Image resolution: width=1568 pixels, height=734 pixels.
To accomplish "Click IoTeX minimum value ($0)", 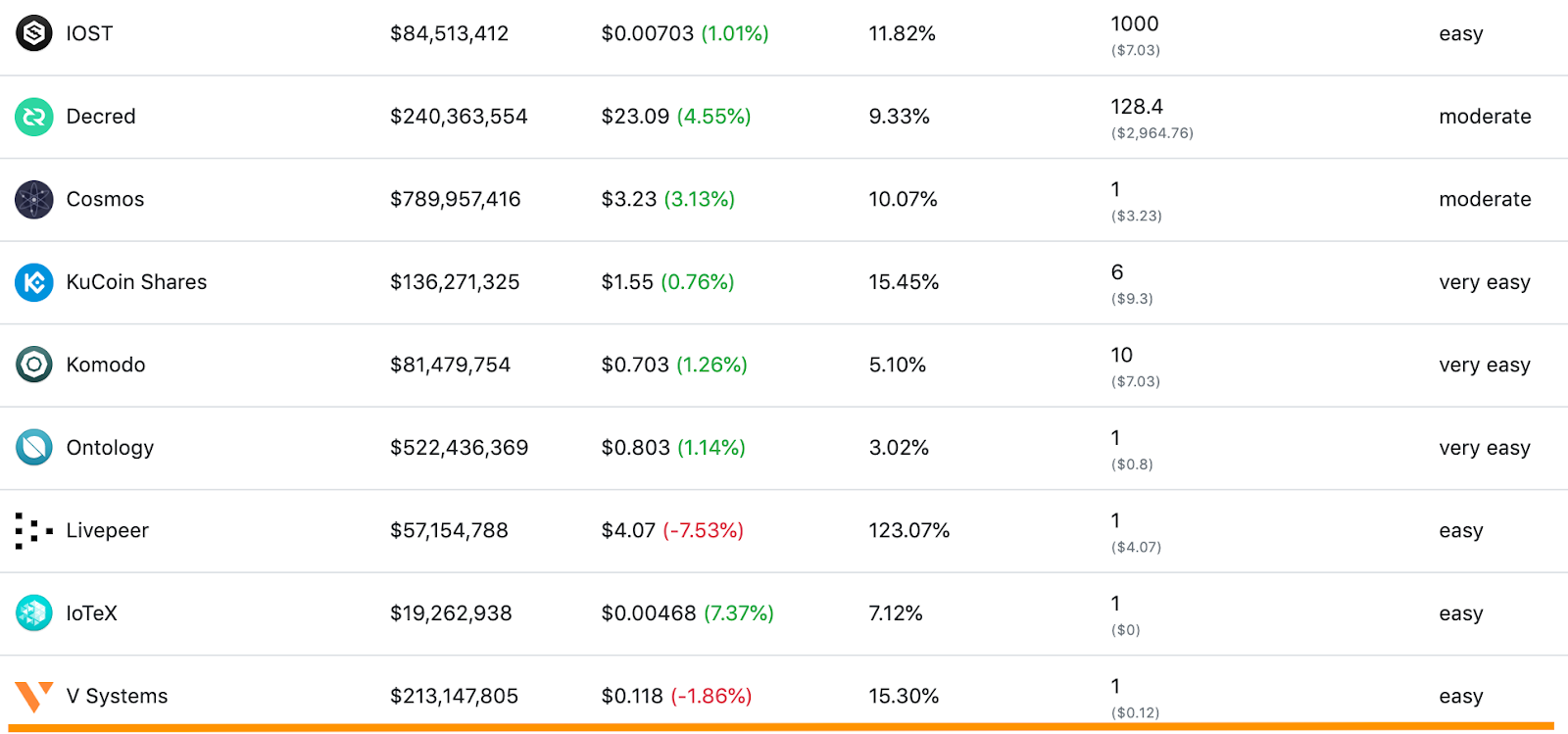I will click(x=1126, y=630).
